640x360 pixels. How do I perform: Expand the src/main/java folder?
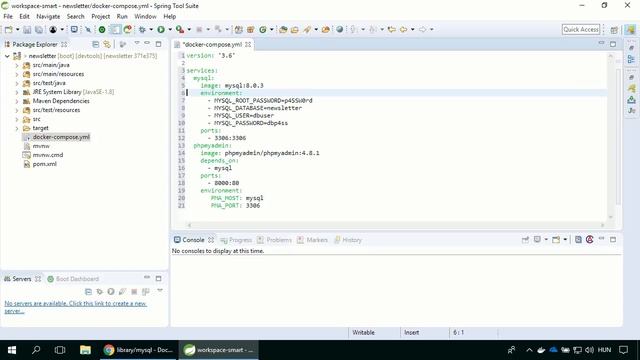pyautogui.click(x=17, y=65)
